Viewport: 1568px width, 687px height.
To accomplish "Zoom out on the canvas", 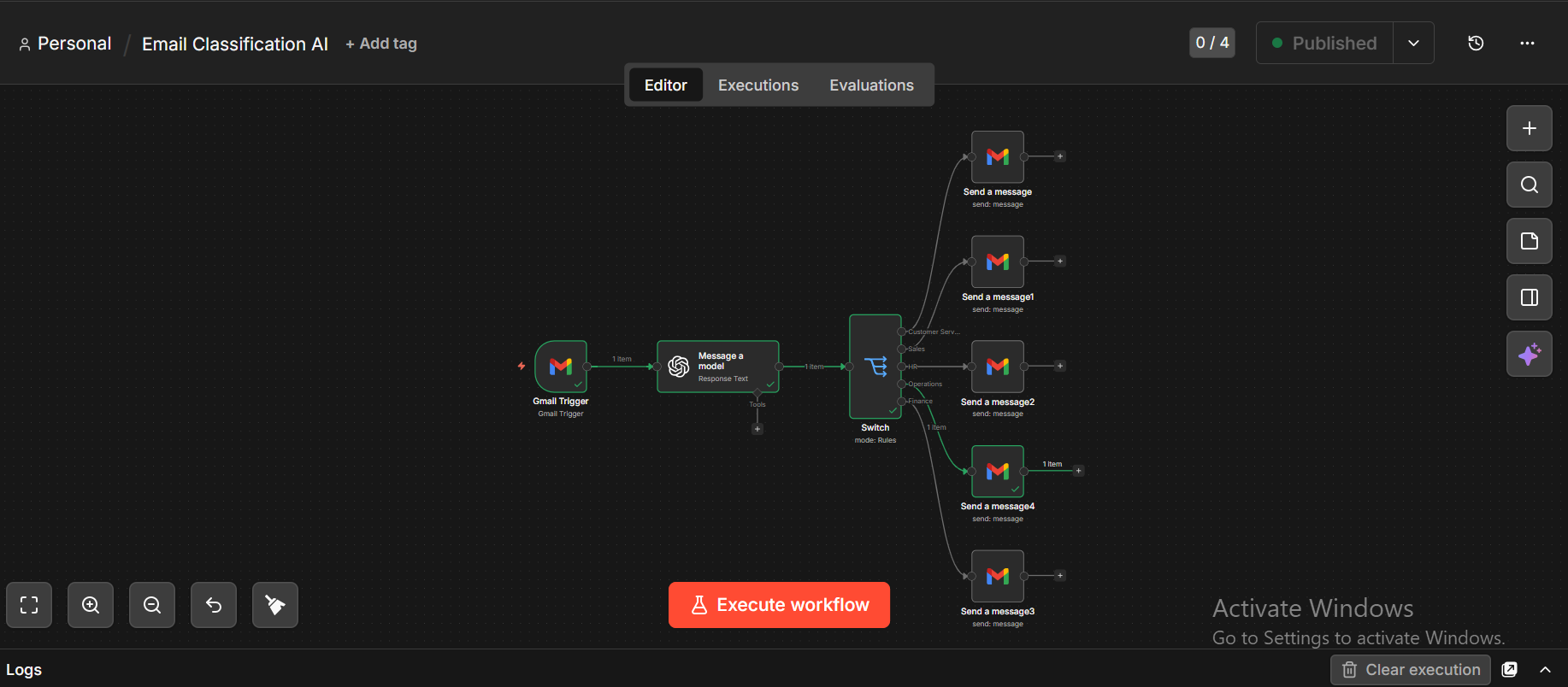I will tap(152, 605).
